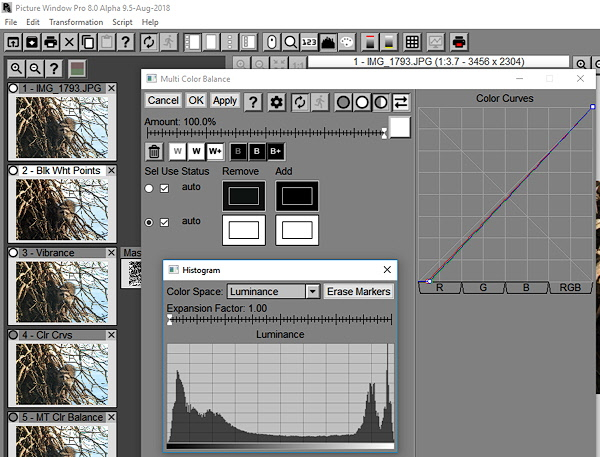Click the W+ white point button

(x=215, y=151)
